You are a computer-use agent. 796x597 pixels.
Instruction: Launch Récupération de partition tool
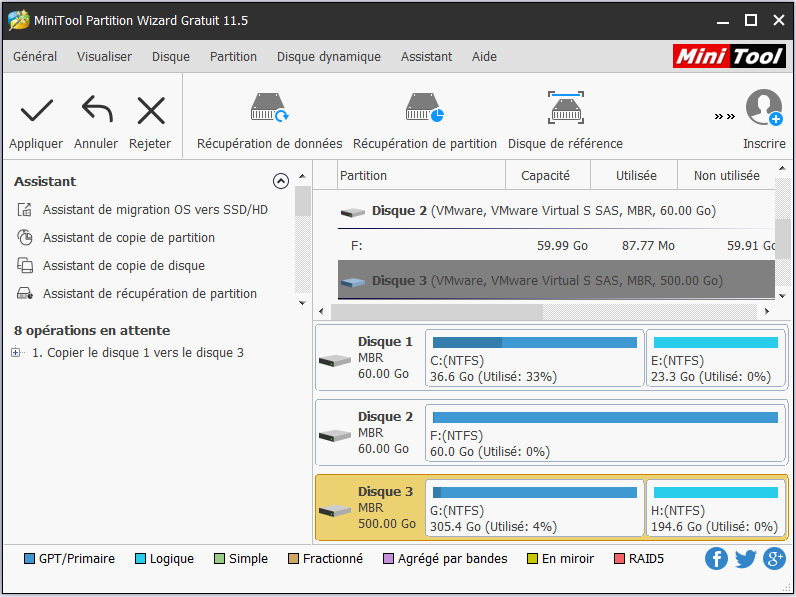424,108
